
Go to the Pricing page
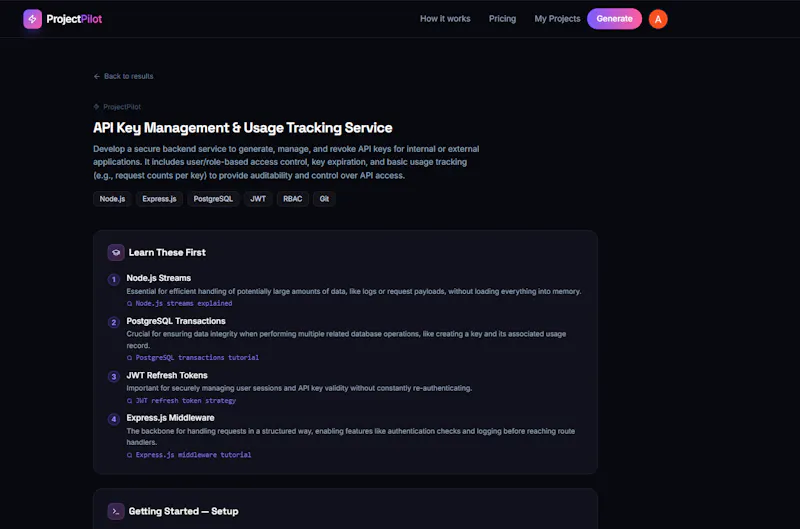pyautogui.click(x=502, y=19)
